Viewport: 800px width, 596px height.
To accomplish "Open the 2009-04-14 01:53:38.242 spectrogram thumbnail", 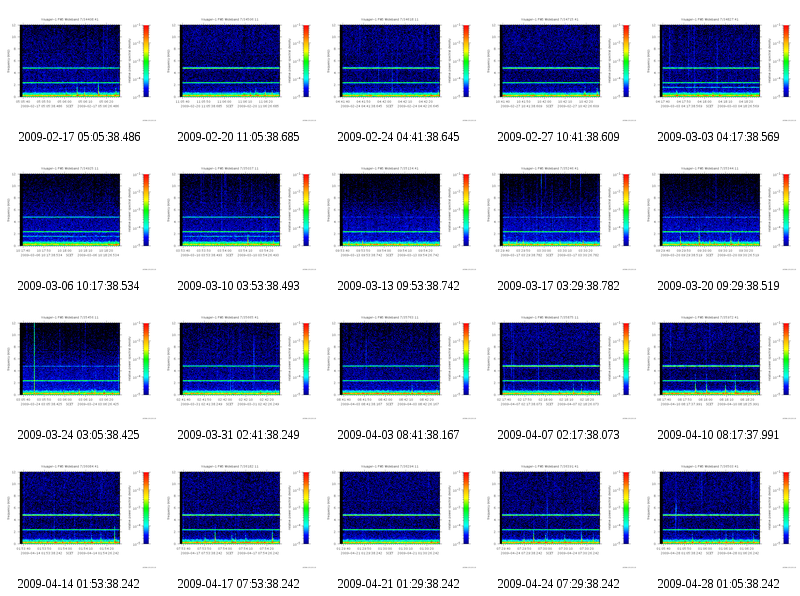I will click(x=79, y=516).
